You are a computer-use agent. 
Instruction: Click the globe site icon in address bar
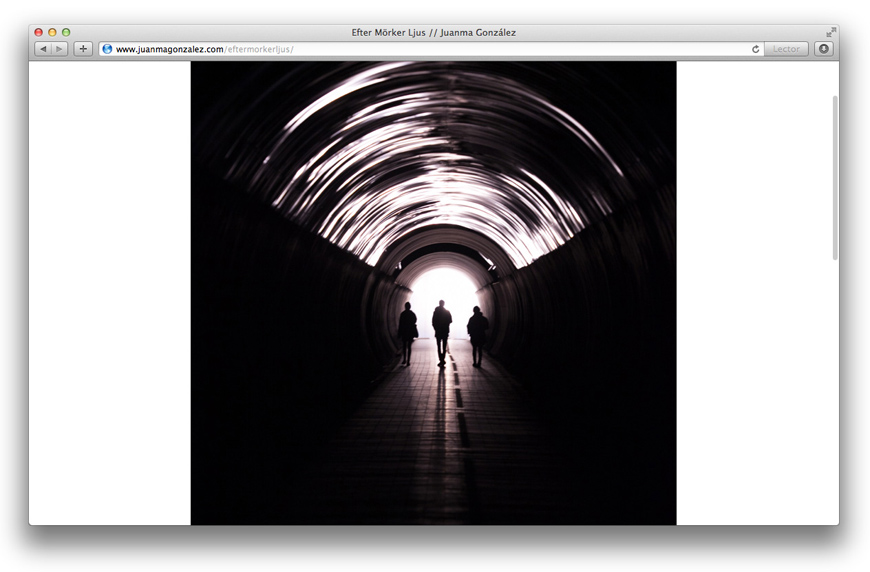[107, 49]
